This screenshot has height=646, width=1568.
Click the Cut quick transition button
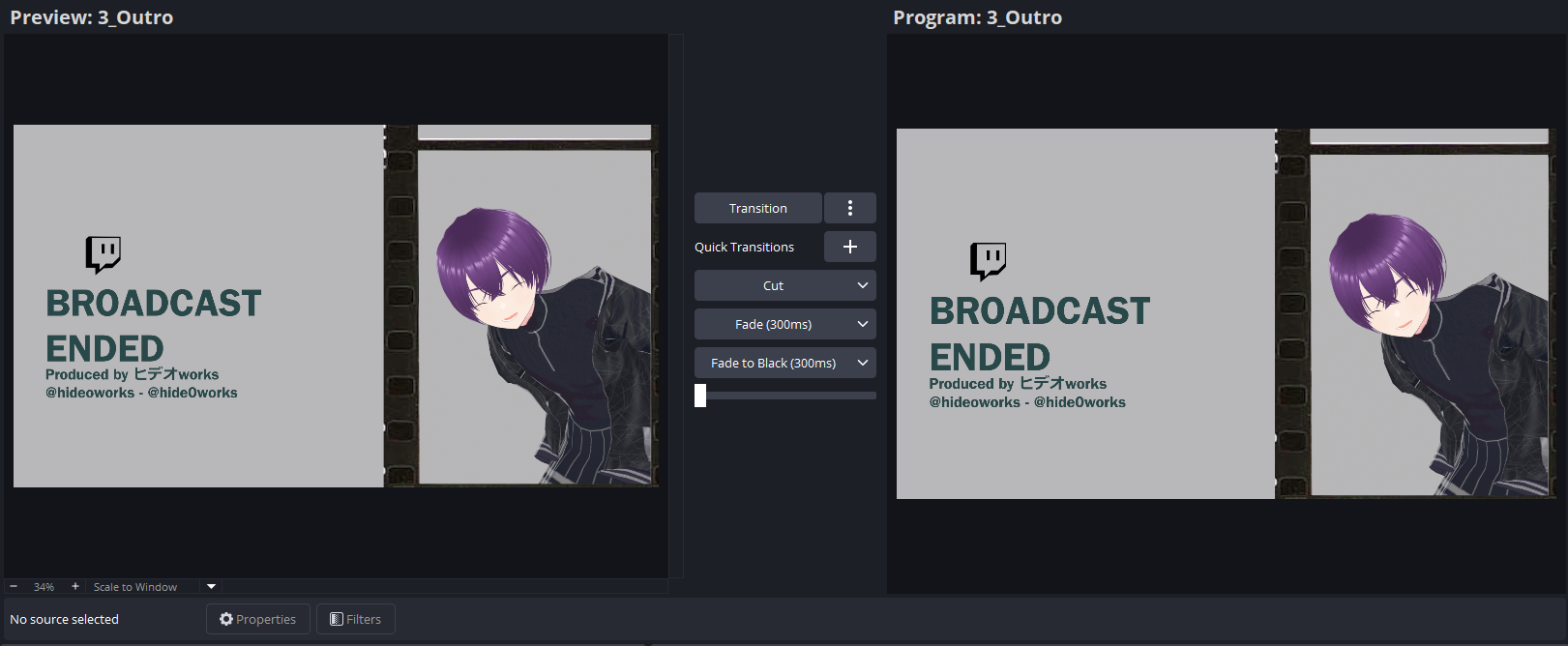(x=773, y=285)
